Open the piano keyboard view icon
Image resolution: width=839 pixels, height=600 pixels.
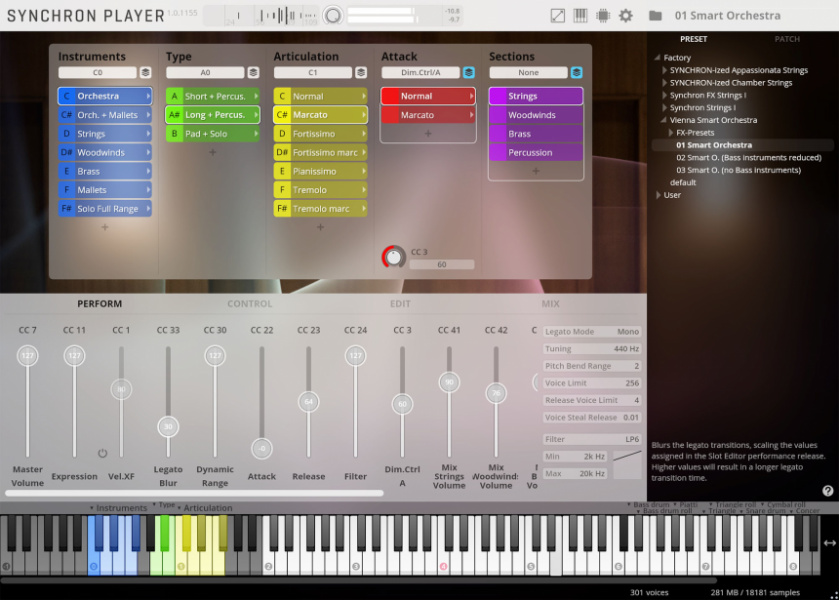[x=580, y=15]
